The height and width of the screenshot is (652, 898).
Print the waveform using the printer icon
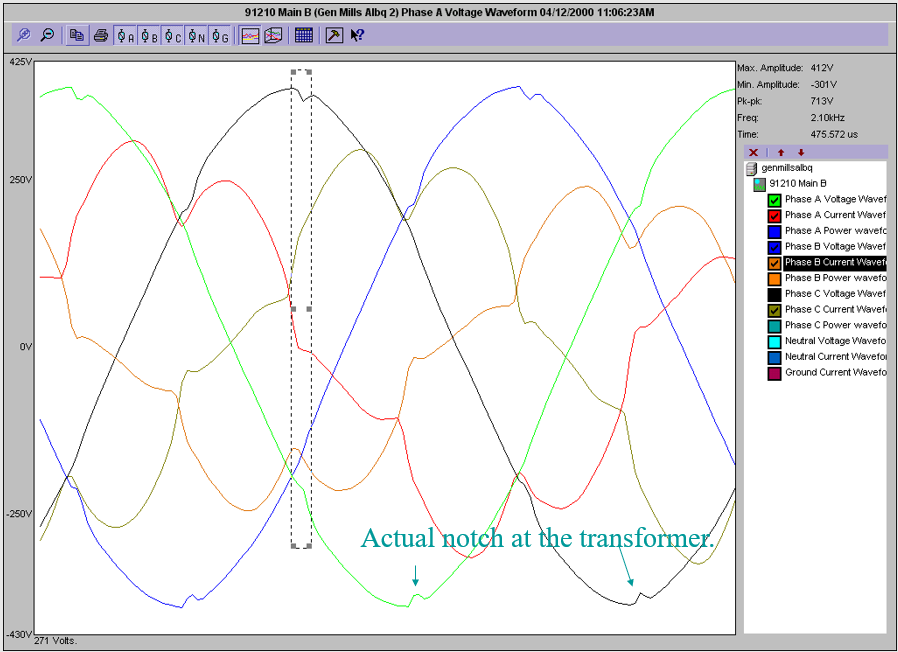tap(101, 35)
